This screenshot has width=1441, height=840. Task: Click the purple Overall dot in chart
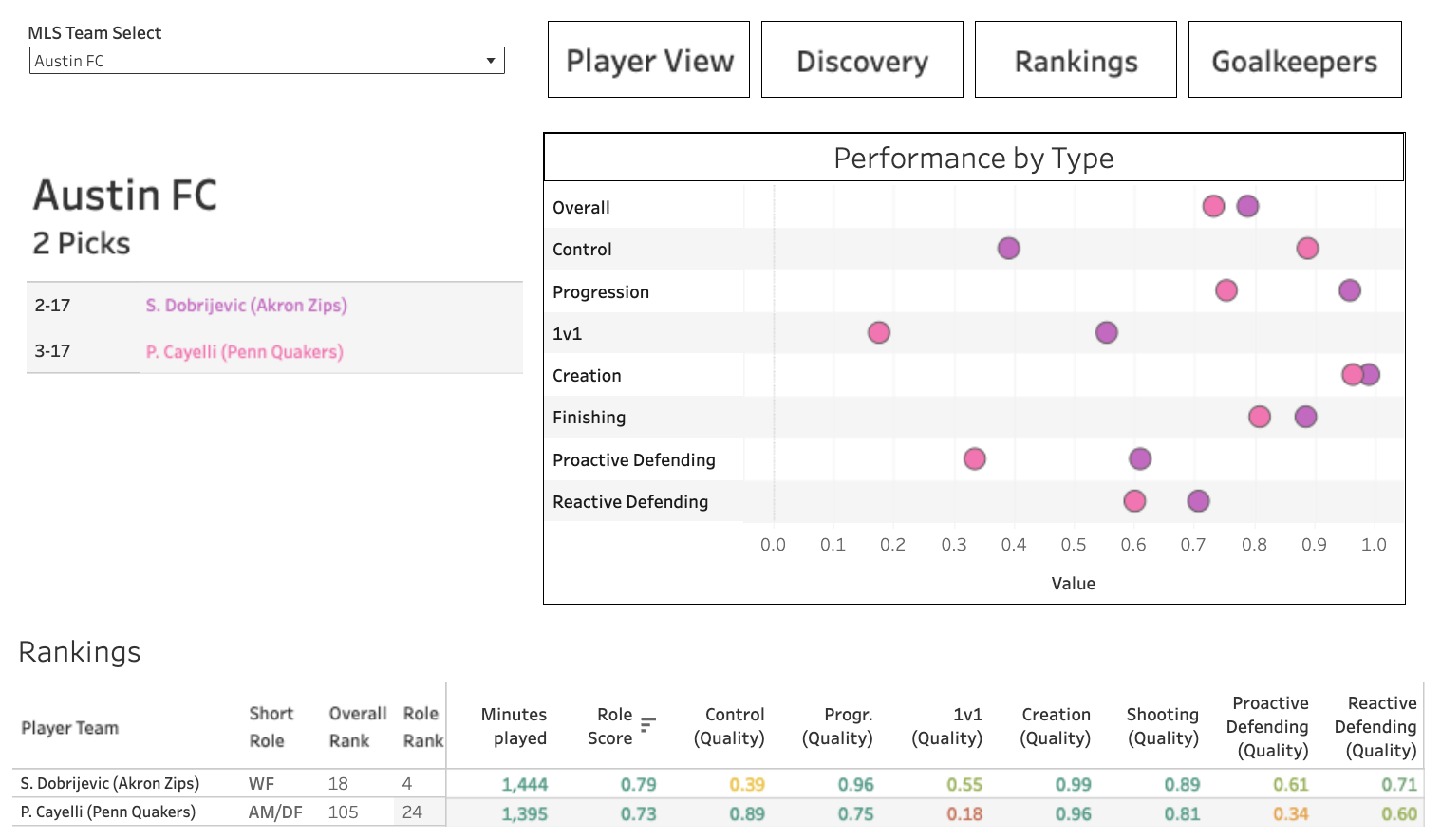(x=1247, y=206)
